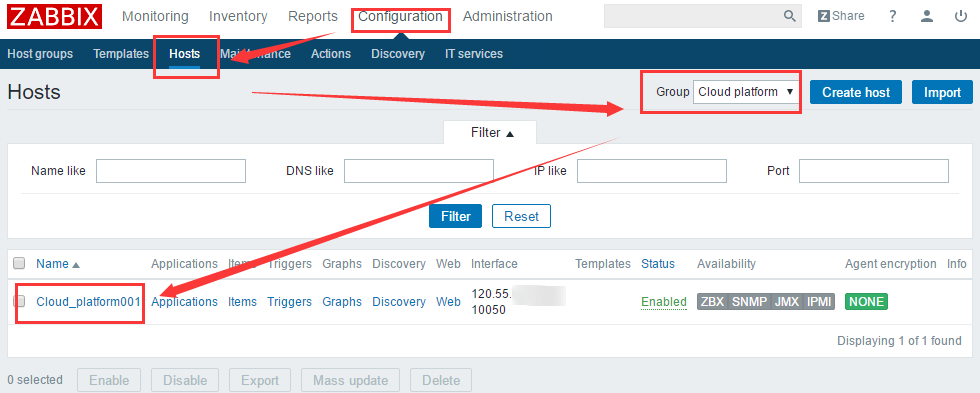
Task: Open the Administration menu
Action: click(x=508, y=16)
